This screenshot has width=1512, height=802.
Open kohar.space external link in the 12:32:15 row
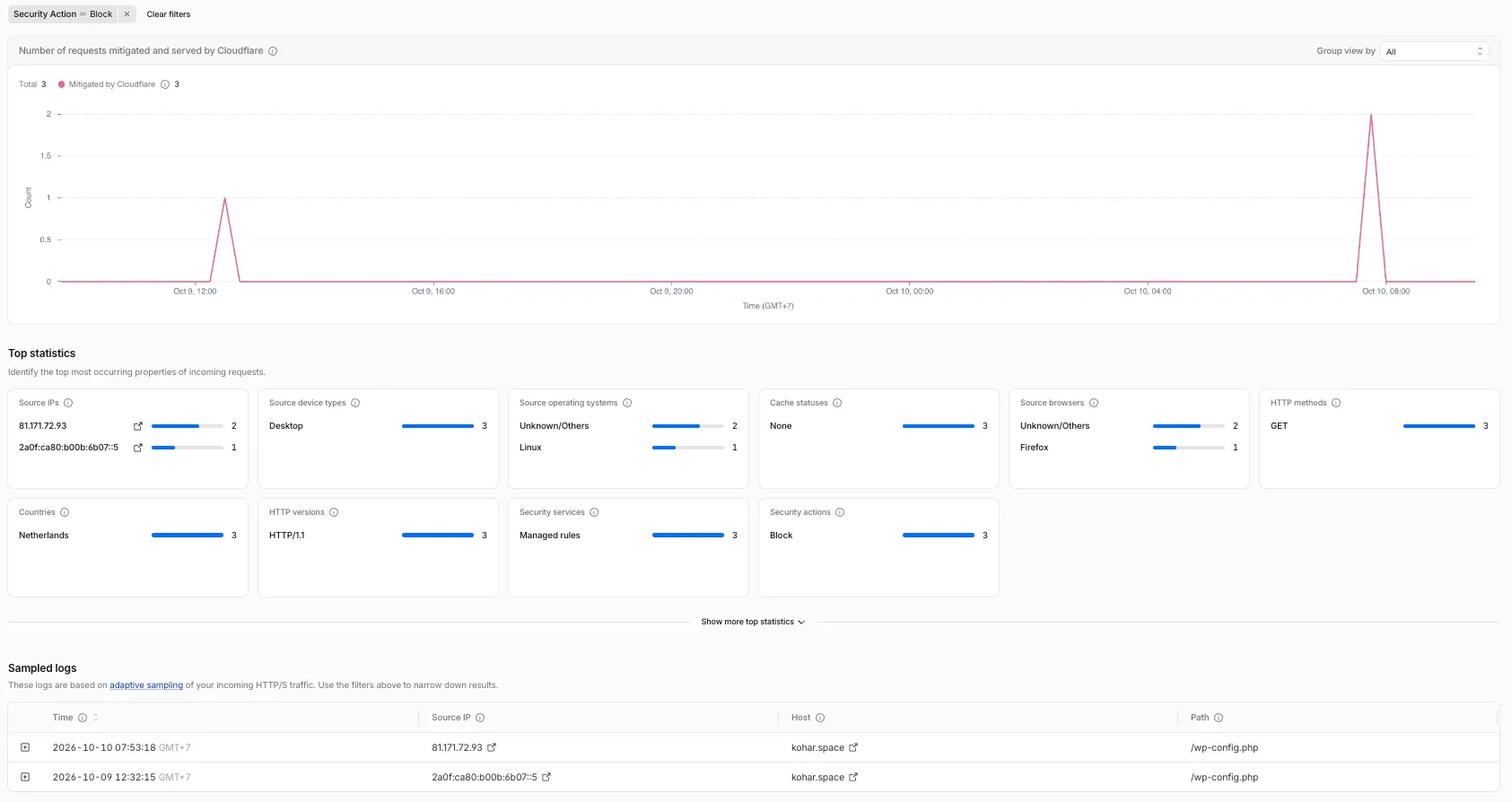853,777
